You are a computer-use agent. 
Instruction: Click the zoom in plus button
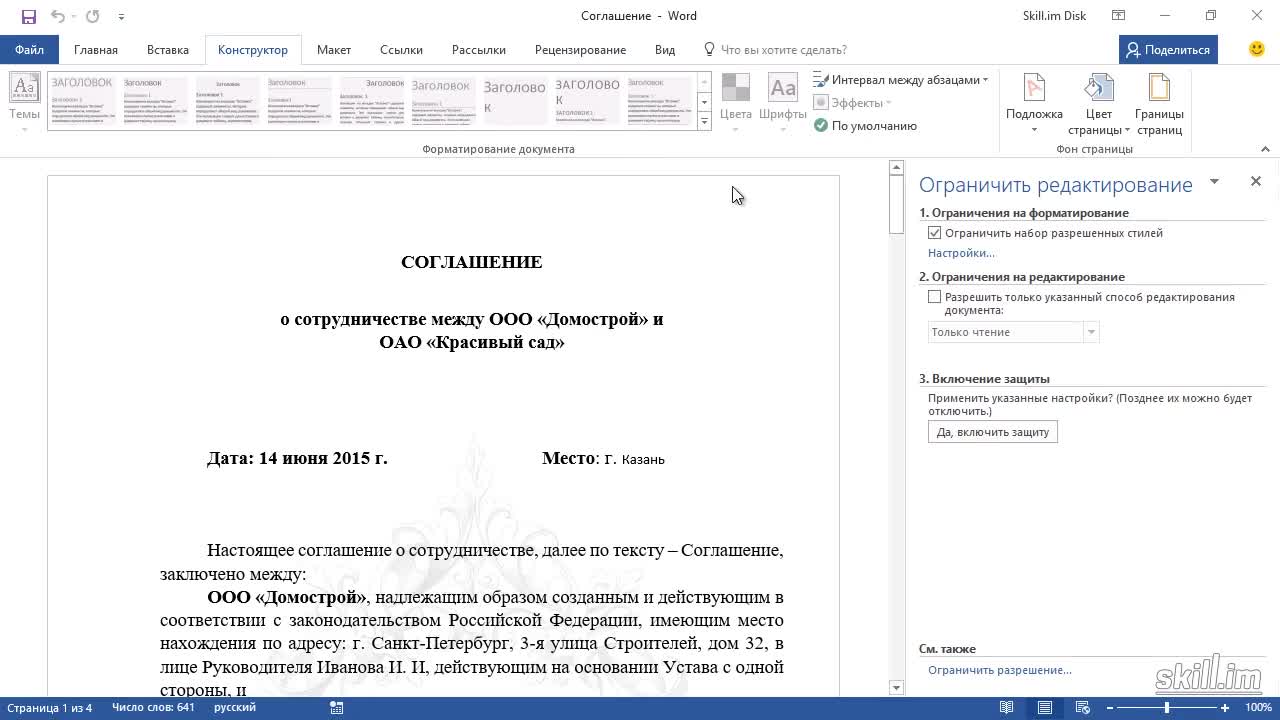click(1225, 708)
